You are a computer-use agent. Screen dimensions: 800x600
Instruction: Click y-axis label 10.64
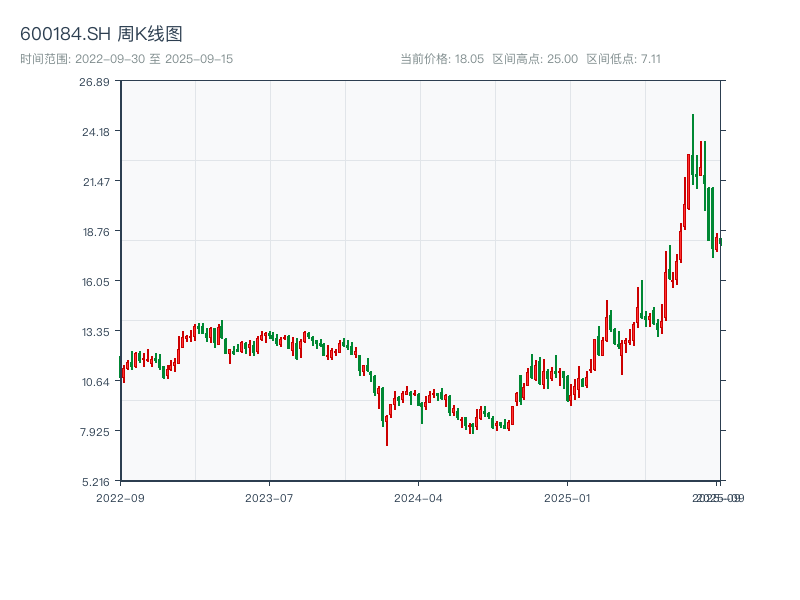coord(96,382)
